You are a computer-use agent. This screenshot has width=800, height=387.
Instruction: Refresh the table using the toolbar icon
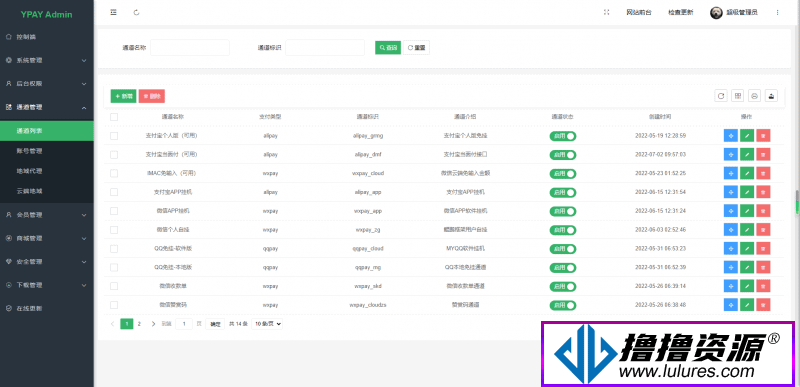click(x=720, y=95)
